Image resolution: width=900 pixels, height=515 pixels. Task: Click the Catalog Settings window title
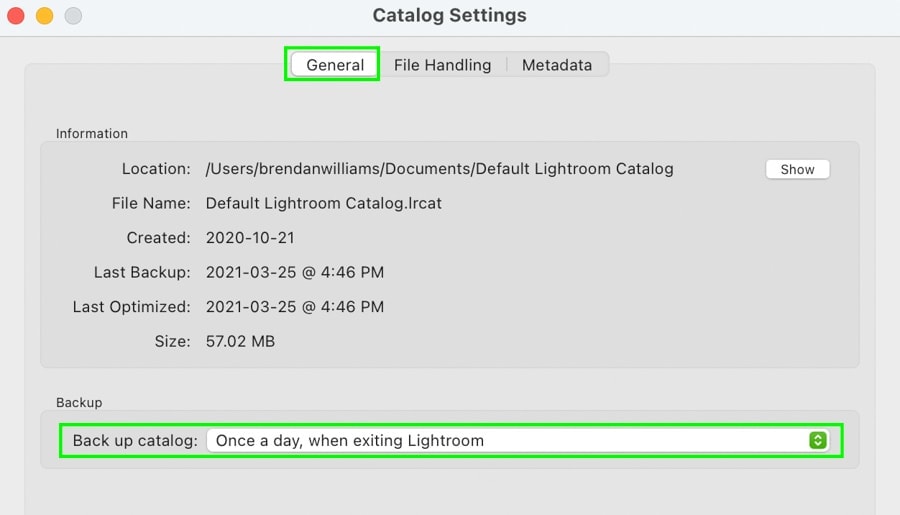449,16
